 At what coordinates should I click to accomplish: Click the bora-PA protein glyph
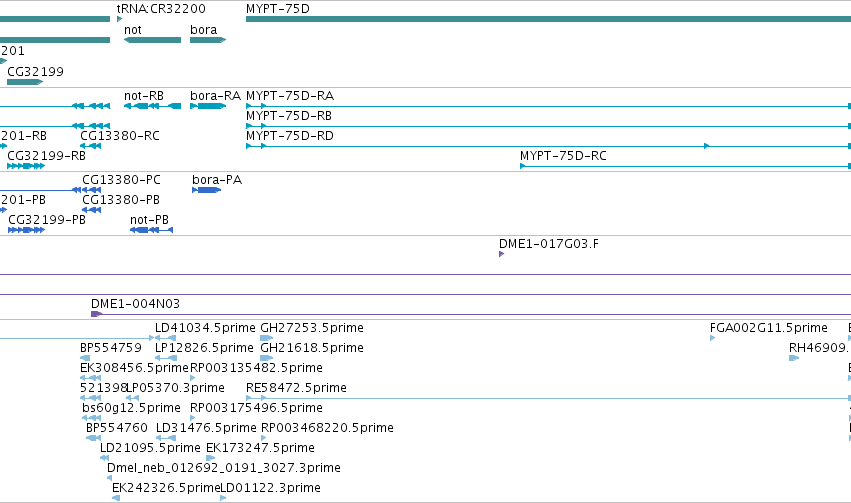tap(206, 190)
